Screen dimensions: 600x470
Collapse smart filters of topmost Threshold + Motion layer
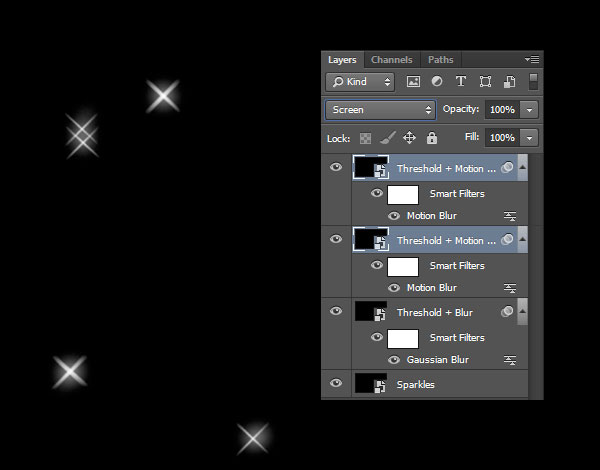click(x=522, y=167)
